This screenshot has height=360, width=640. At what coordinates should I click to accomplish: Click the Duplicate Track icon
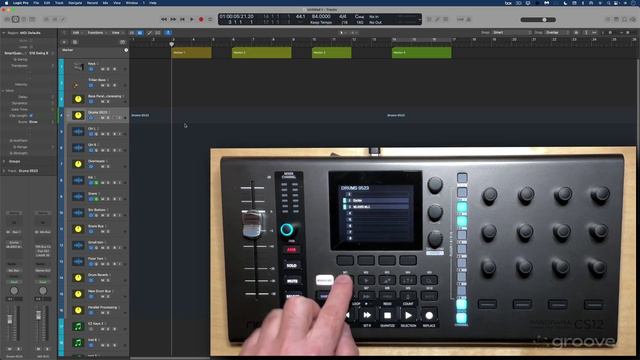(75, 42)
